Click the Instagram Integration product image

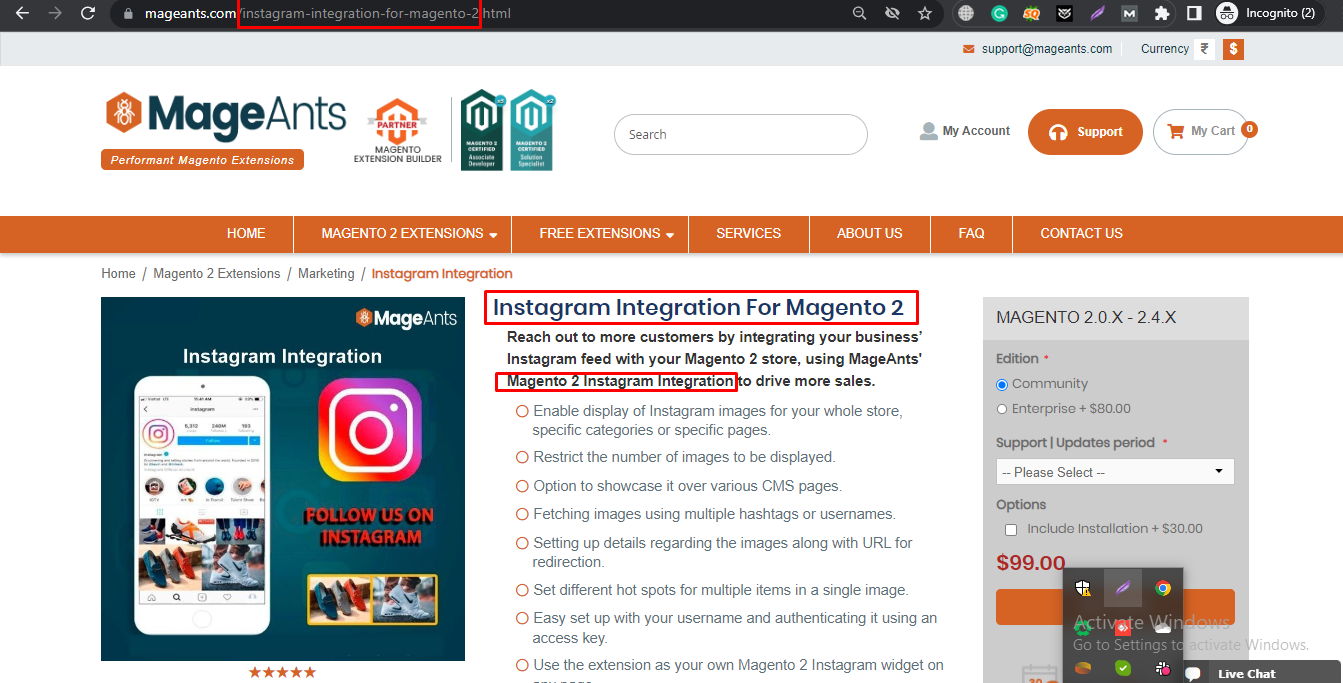[283, 479]
